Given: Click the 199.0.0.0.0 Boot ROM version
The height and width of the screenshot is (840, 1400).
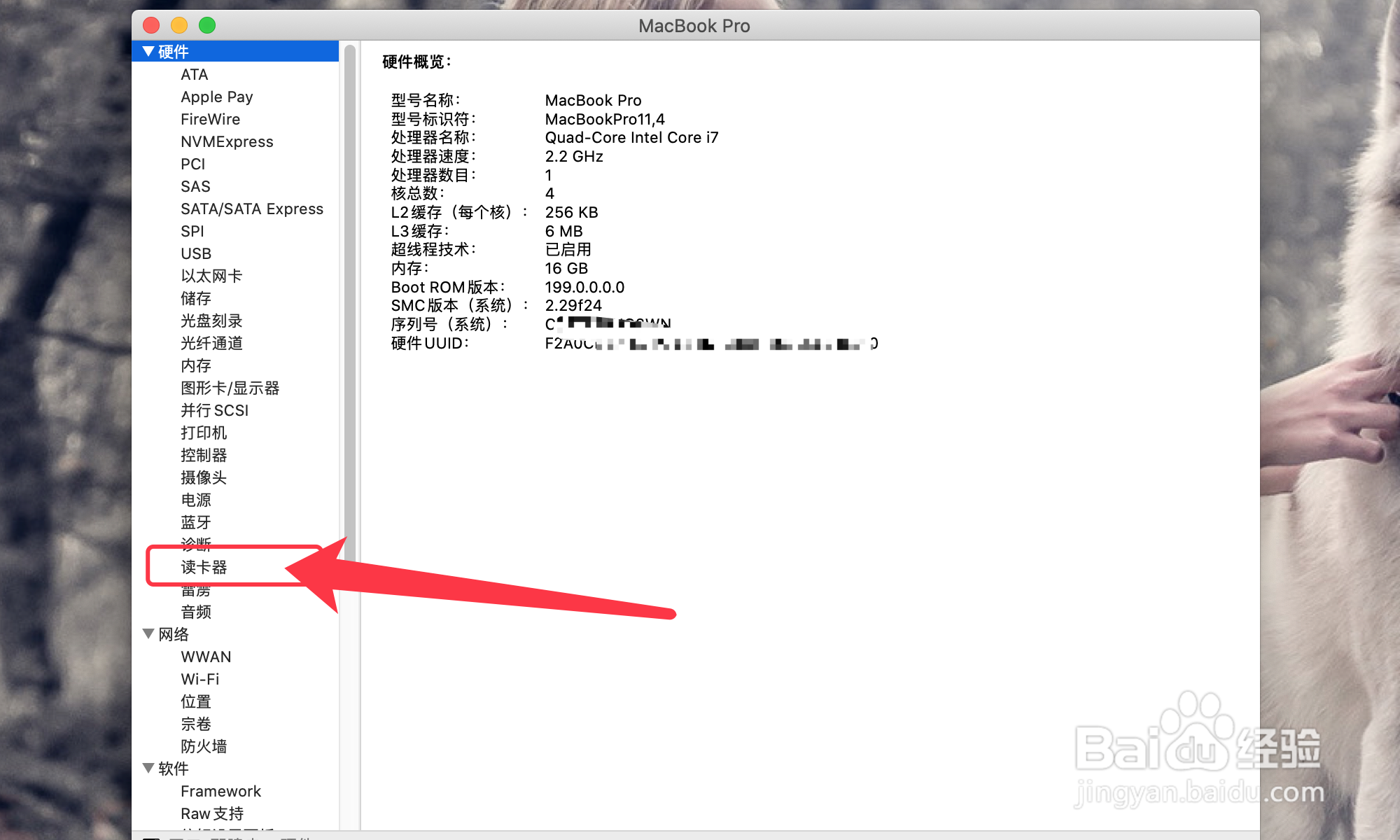Looking at the screenshot, I should point(584,287).
